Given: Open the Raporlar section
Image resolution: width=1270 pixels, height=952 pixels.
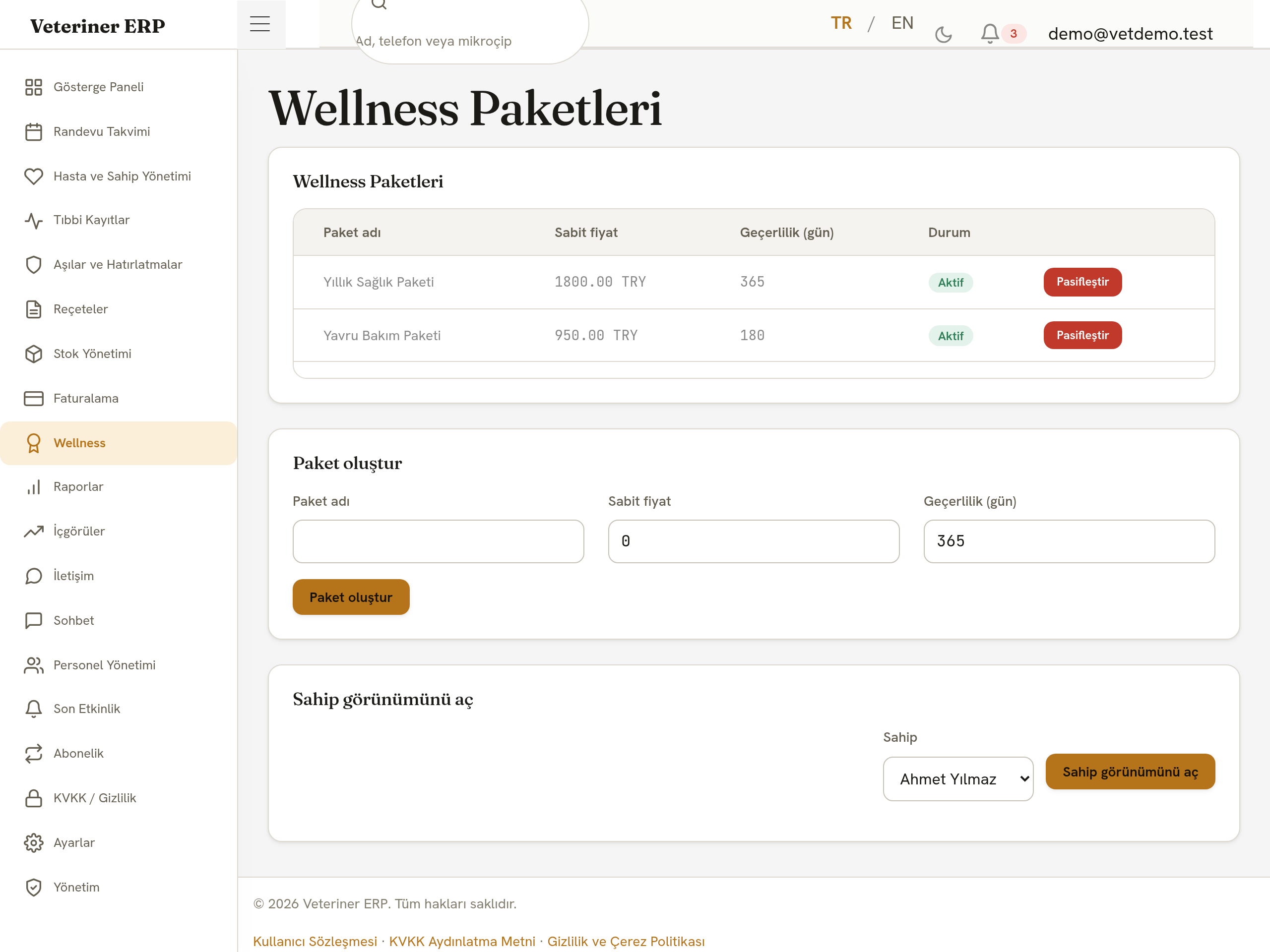Looking at the screenshot, I should tap(119, 487).
